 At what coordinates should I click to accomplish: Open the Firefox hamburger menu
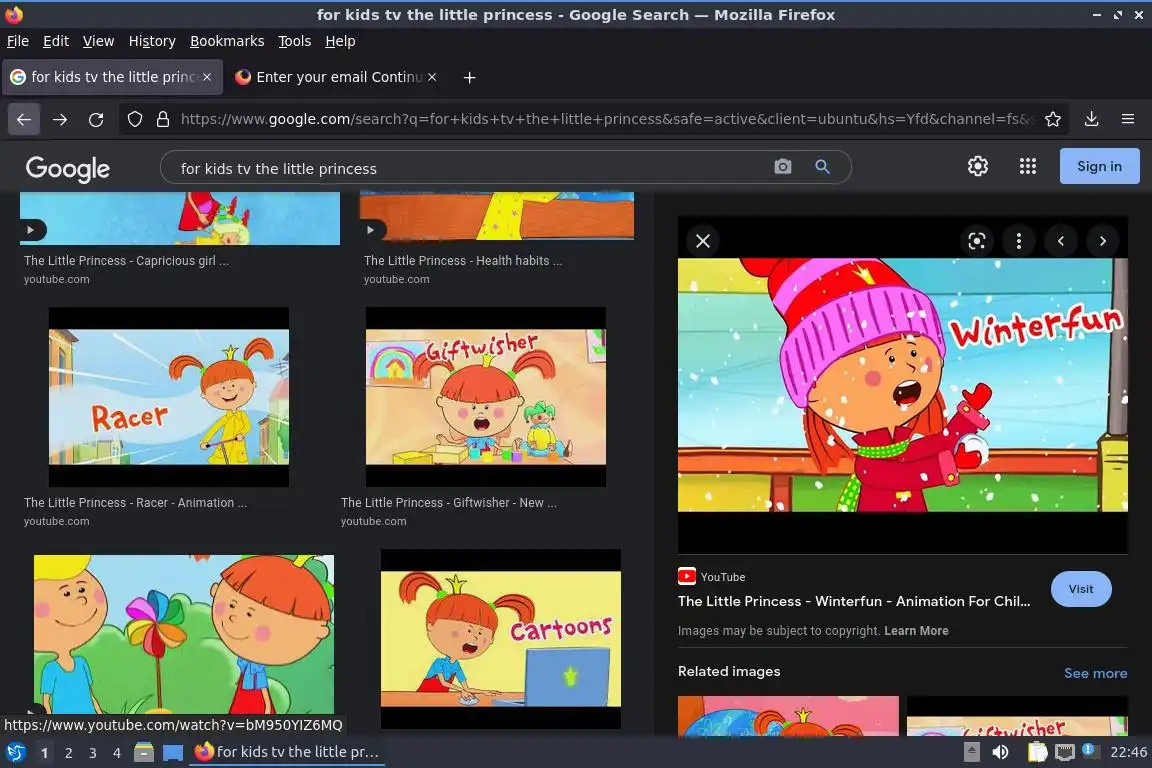coord(1128,119)
